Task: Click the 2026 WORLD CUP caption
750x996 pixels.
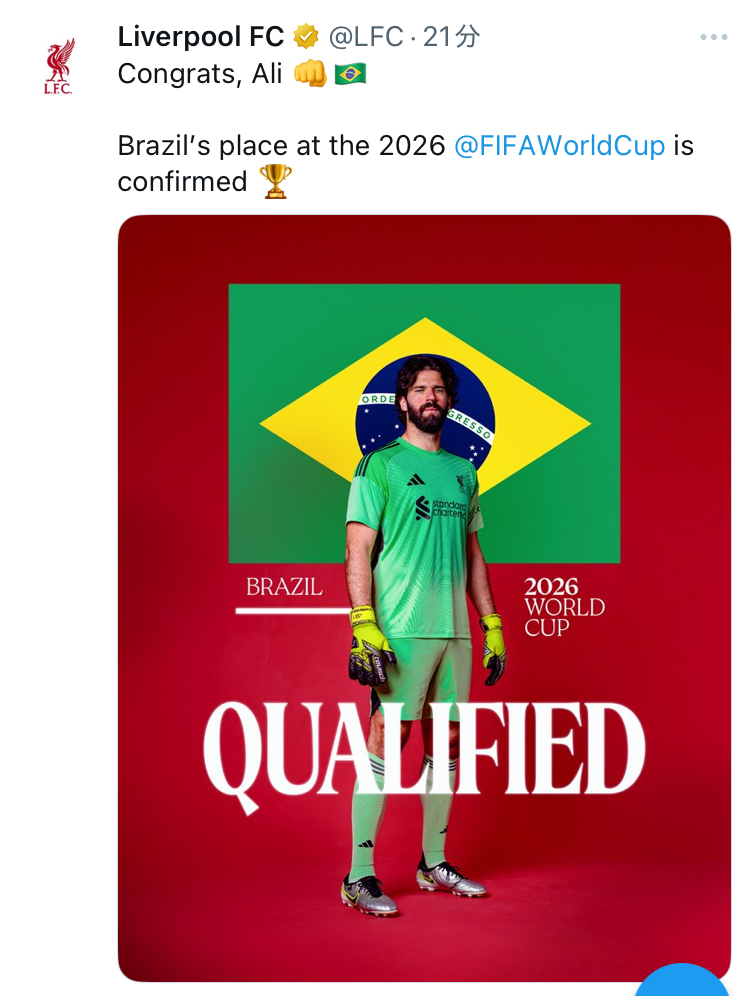Action: click(564, 607)
